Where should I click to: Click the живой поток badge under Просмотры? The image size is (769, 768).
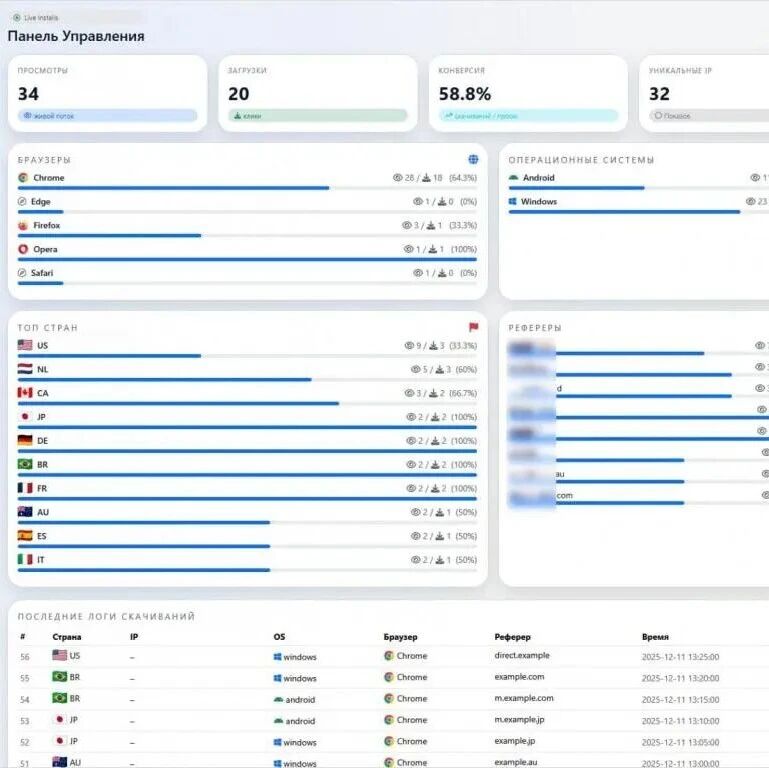[107, 116]
